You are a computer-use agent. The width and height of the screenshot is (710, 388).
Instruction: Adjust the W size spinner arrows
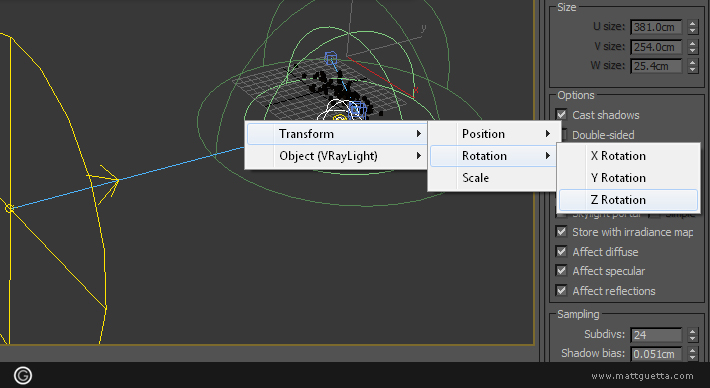coord(692,66)
